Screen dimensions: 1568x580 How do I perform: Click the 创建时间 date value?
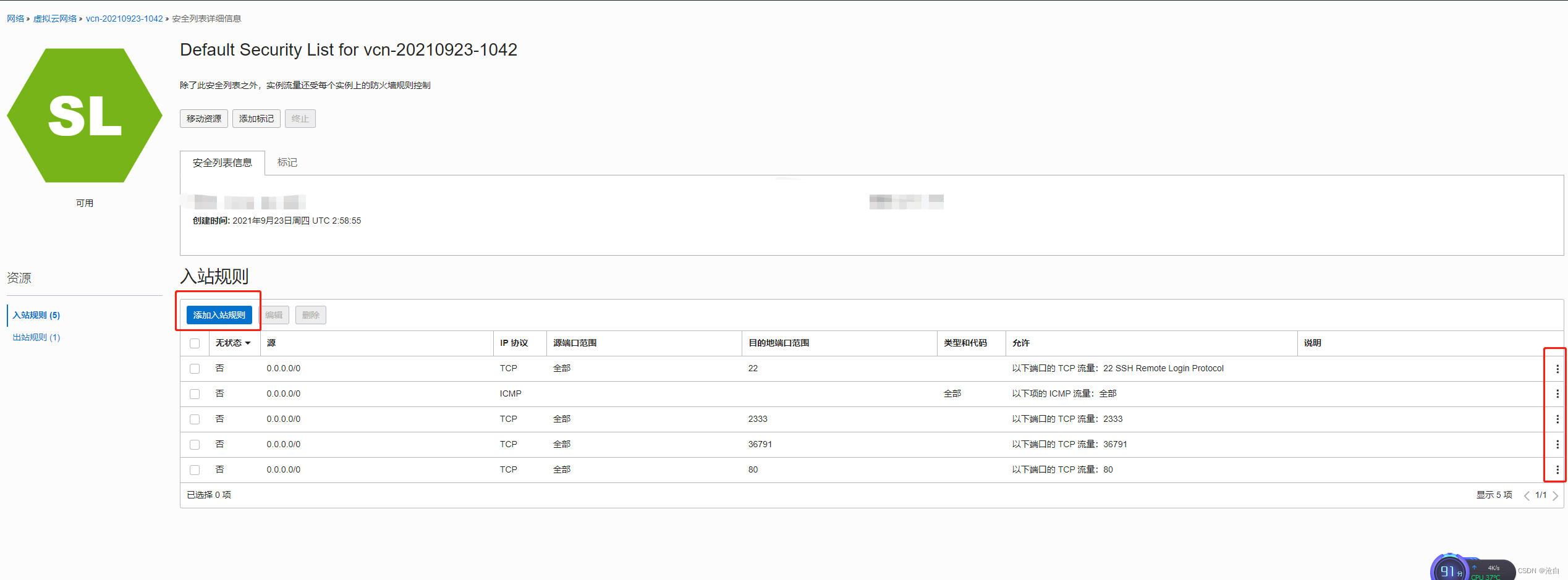point(297,221)
